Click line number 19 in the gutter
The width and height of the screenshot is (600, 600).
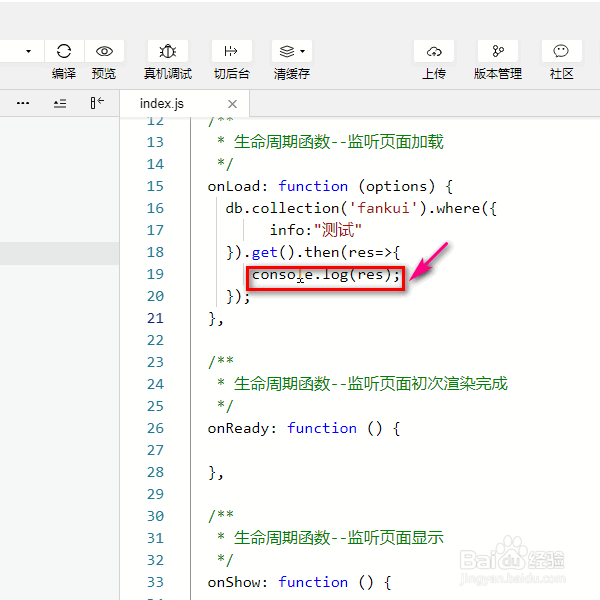tap(155, 274)
